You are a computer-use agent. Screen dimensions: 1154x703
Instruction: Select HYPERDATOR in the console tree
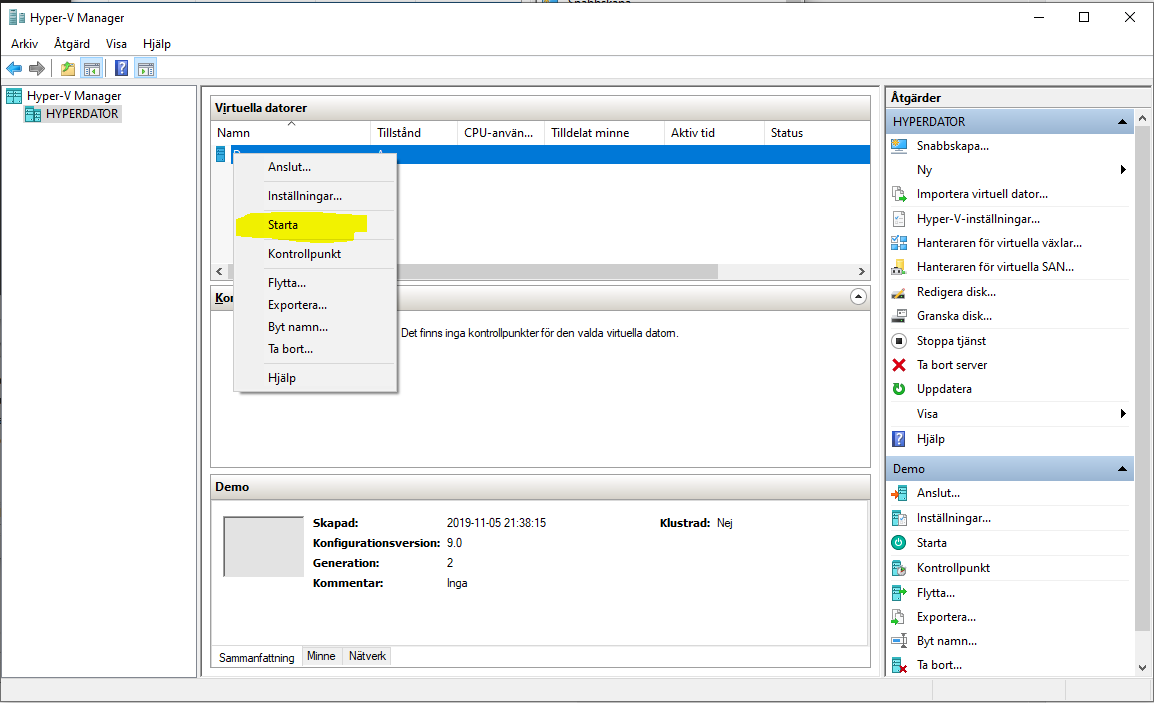click(x=82, y=114)
